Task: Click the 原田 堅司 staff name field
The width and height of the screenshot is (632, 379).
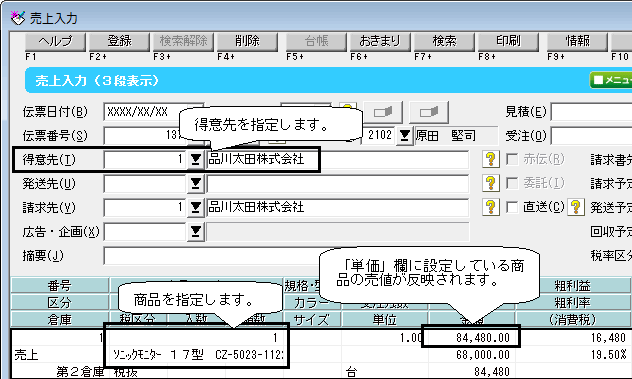Action: click(x=456, y=135)
